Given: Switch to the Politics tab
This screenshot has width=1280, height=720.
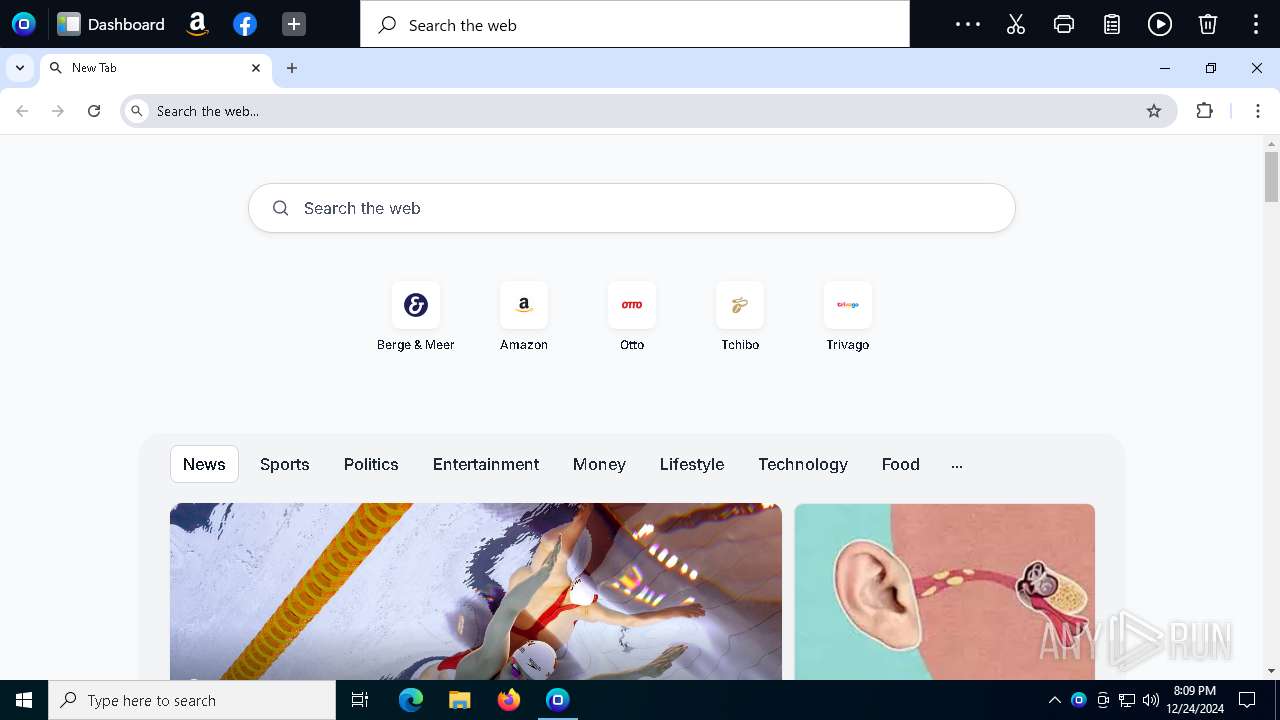Looking at the screenshot, I should (x=371, y=464).
